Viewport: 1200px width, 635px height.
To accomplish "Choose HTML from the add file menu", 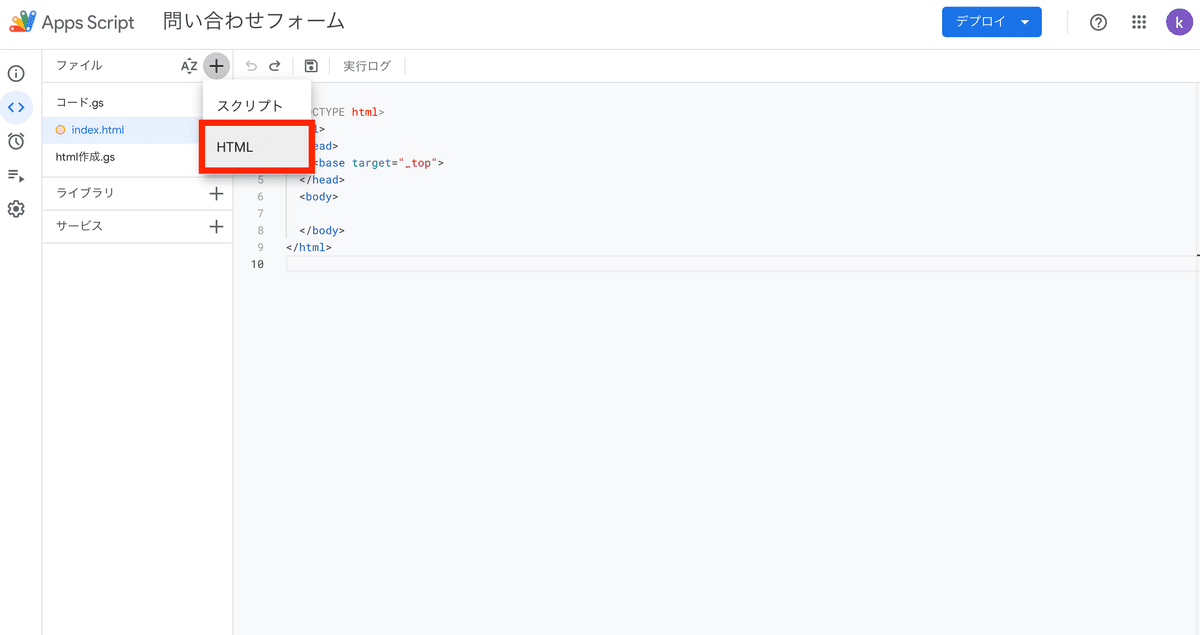I will 257,147.
